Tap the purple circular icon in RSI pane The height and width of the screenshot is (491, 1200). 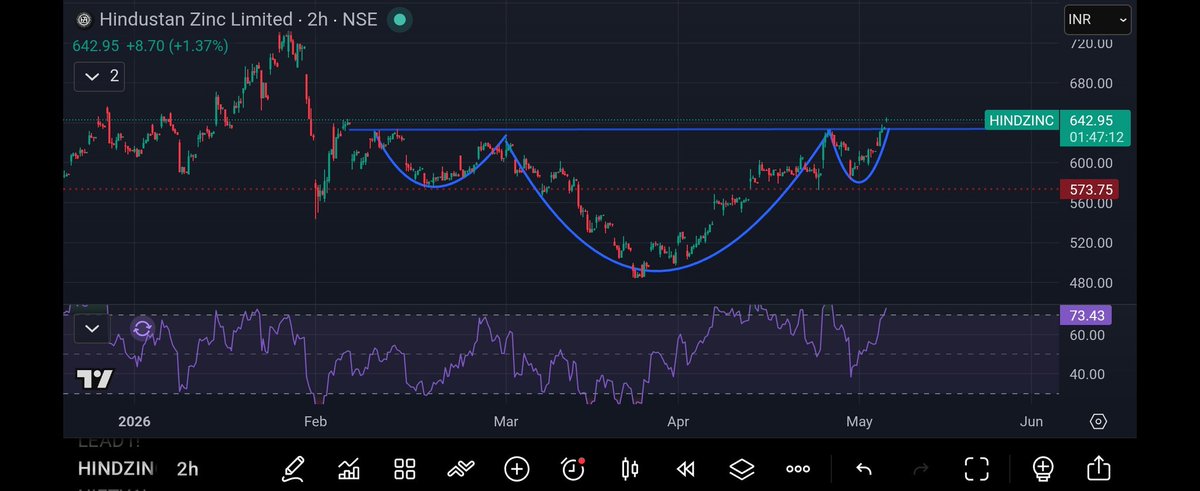142,328
